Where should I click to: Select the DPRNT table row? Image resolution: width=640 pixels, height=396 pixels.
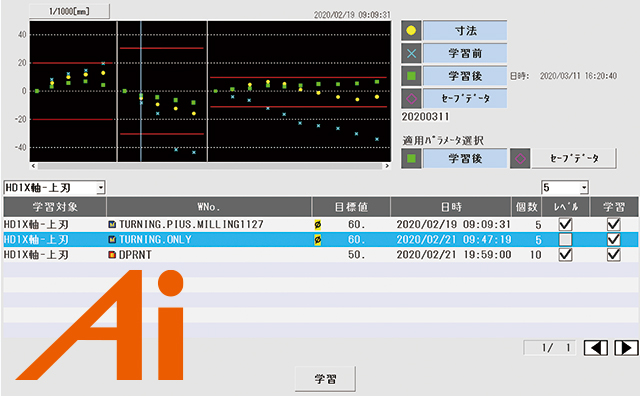point(320,255)
